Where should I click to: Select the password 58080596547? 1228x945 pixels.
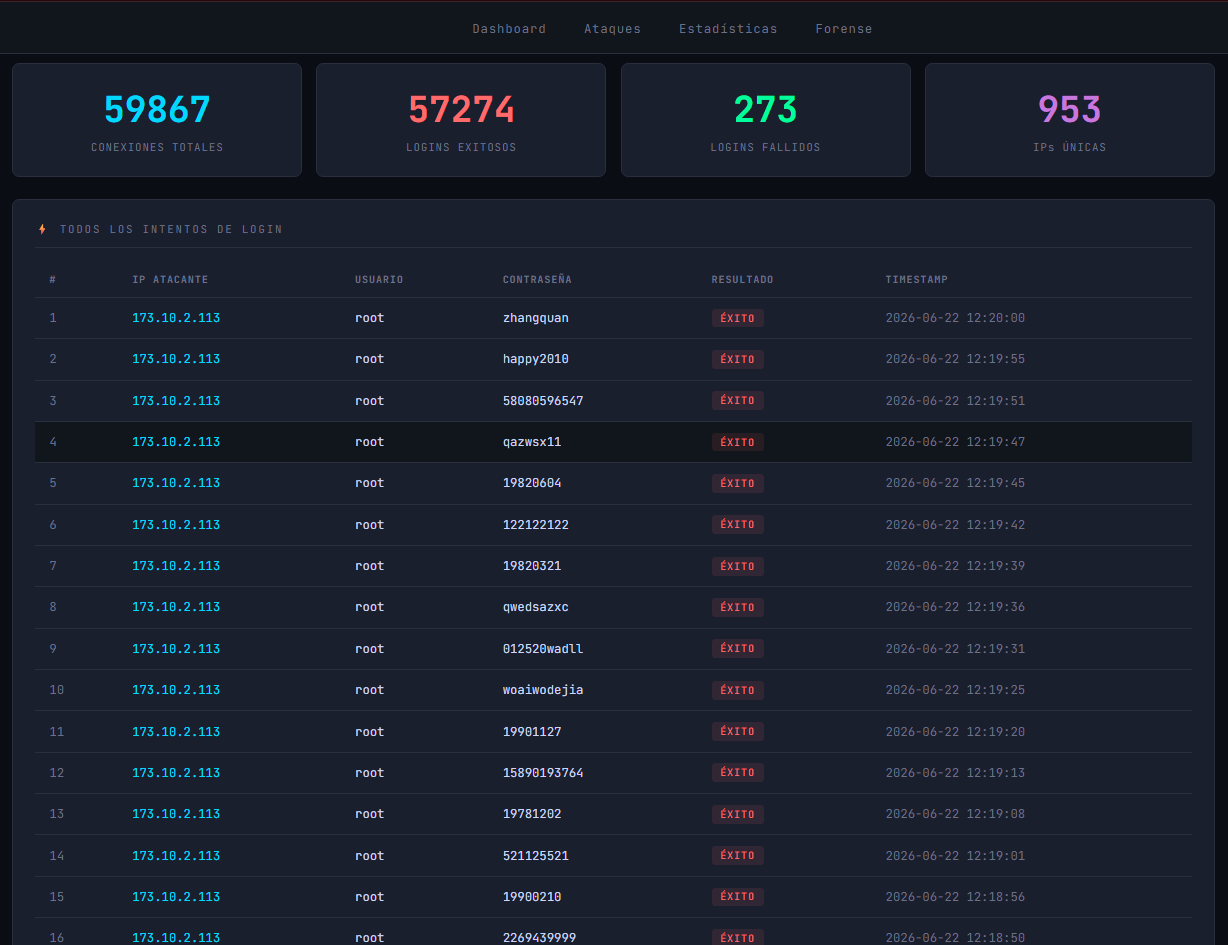[x=543, y=401]
